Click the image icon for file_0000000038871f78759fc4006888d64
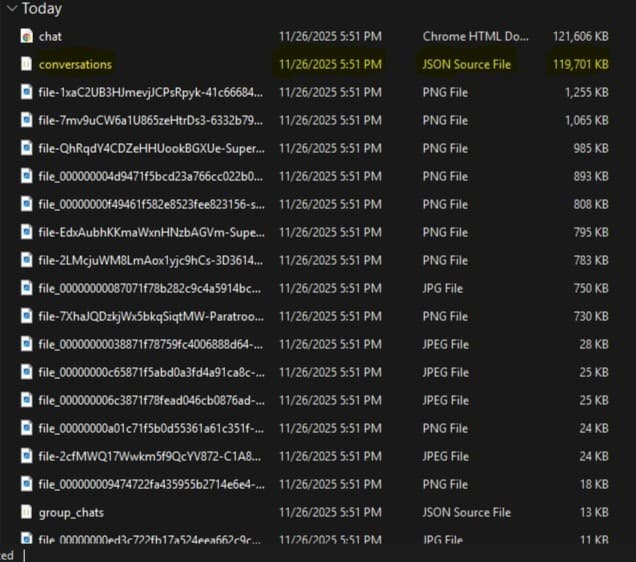The height and width of the screenshot is (562, 636). tap(27, 344)
